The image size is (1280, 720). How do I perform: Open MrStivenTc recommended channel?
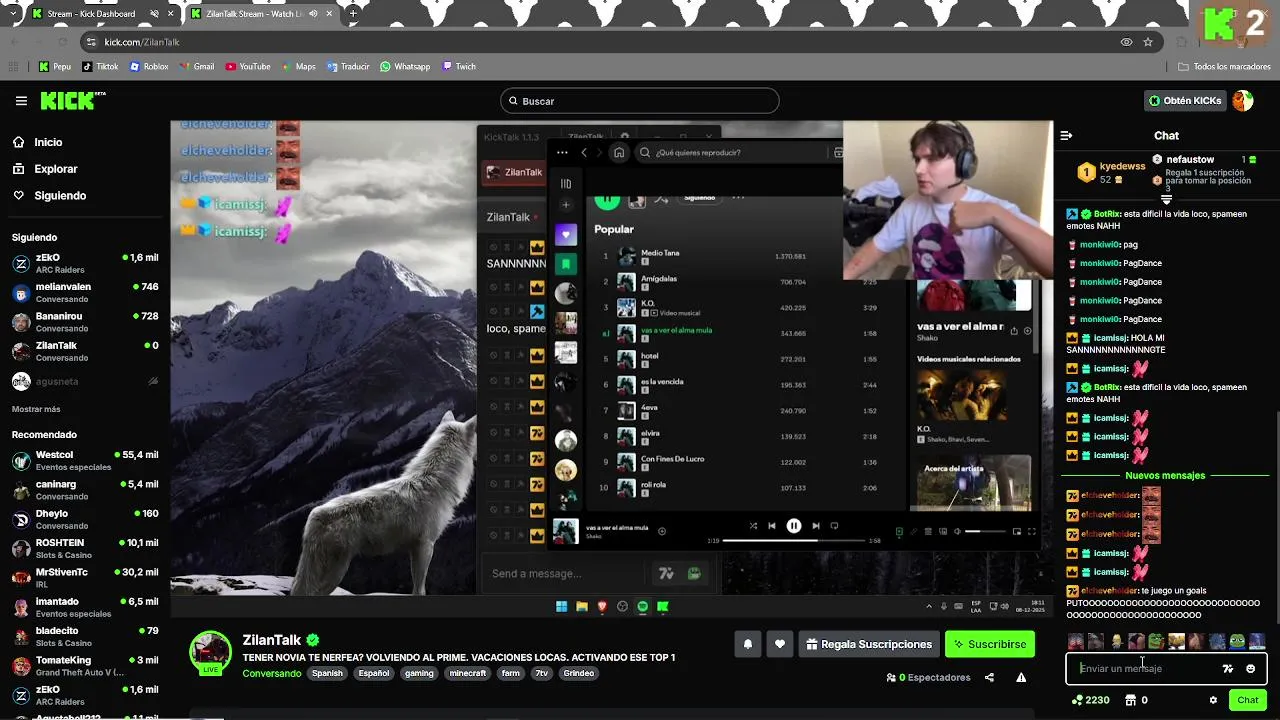(x=85, y=577)
